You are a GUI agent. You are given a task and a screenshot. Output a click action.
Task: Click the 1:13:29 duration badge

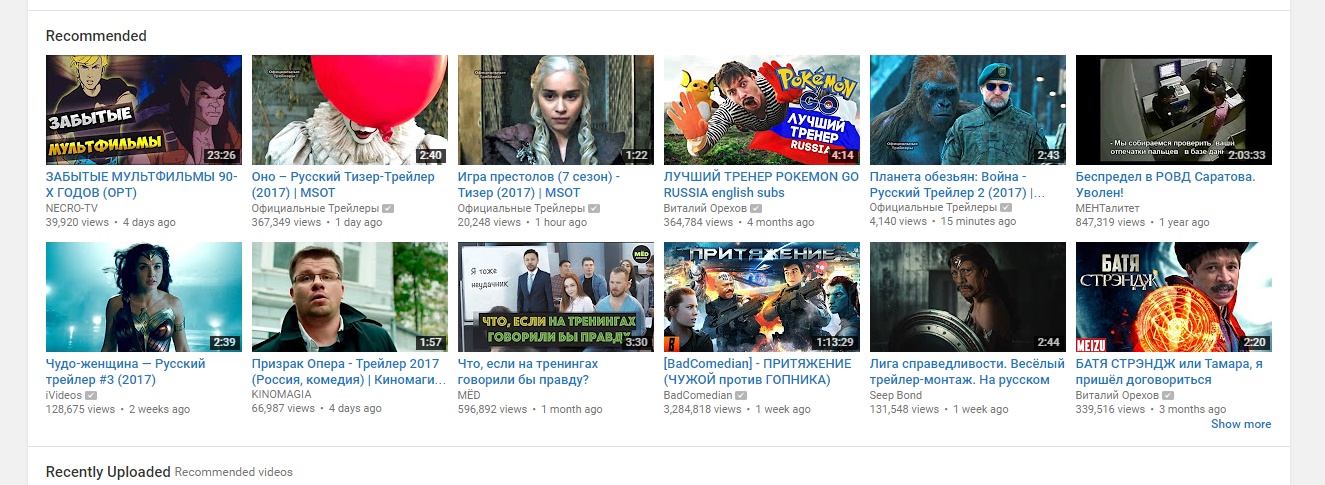(834, 342)
